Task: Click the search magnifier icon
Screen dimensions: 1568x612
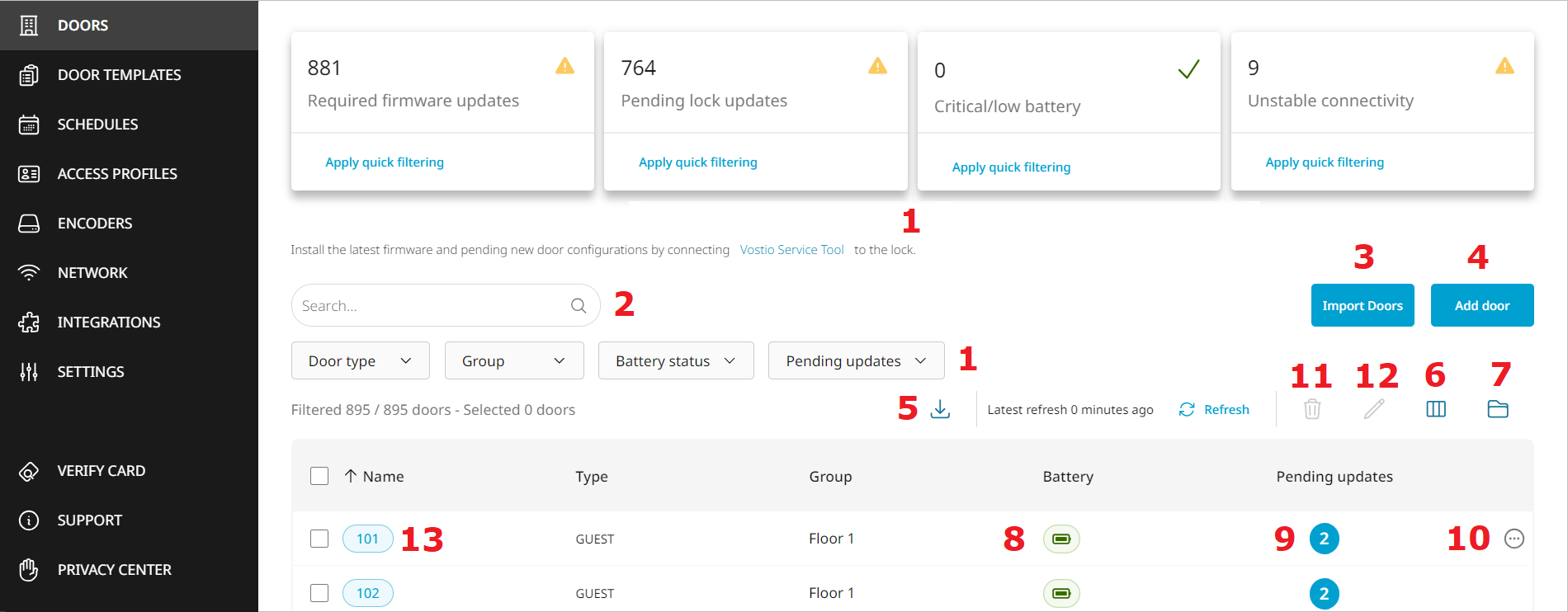Action: (x=579, y=306)
